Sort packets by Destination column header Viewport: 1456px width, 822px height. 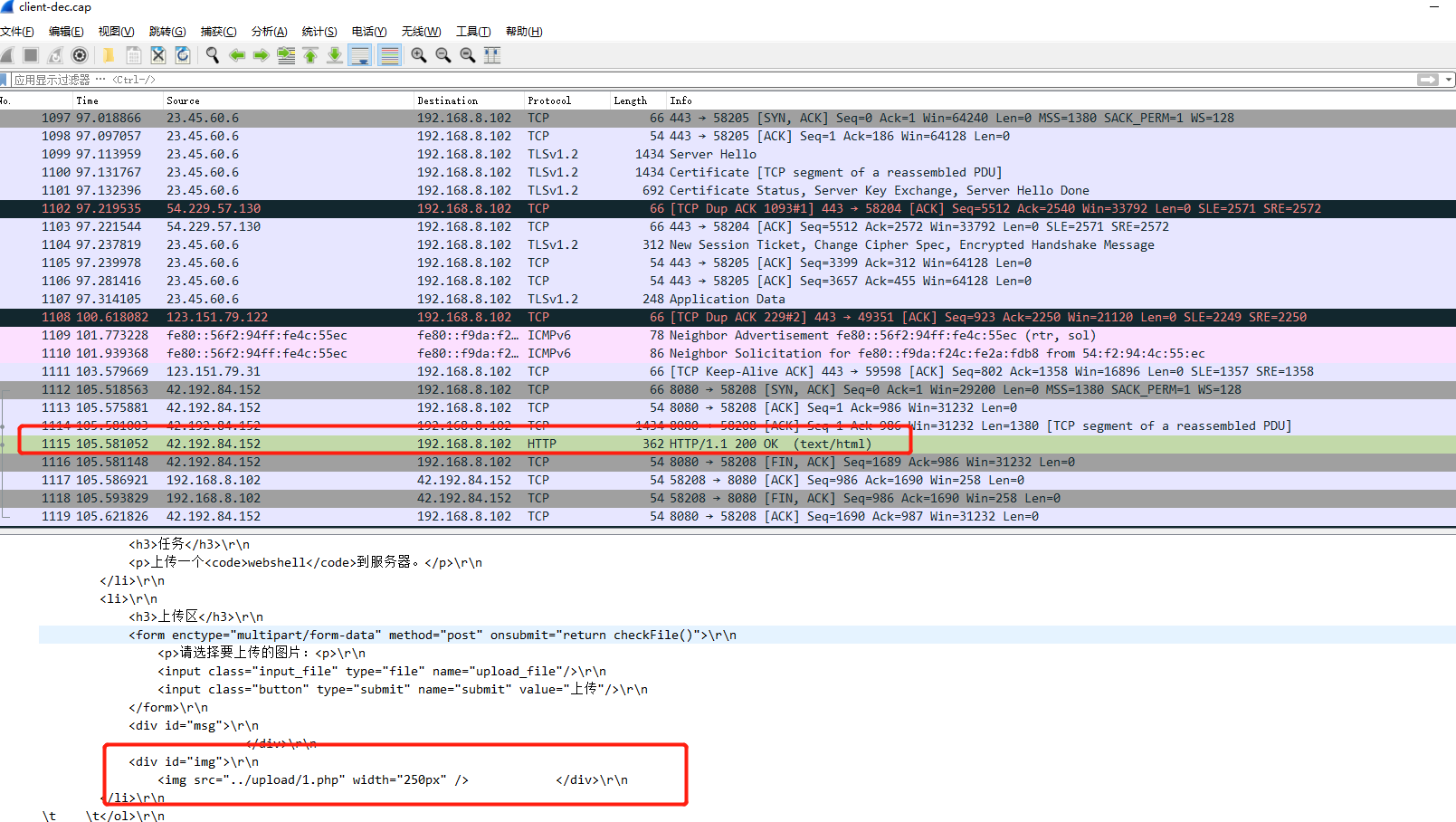[469, 100]
